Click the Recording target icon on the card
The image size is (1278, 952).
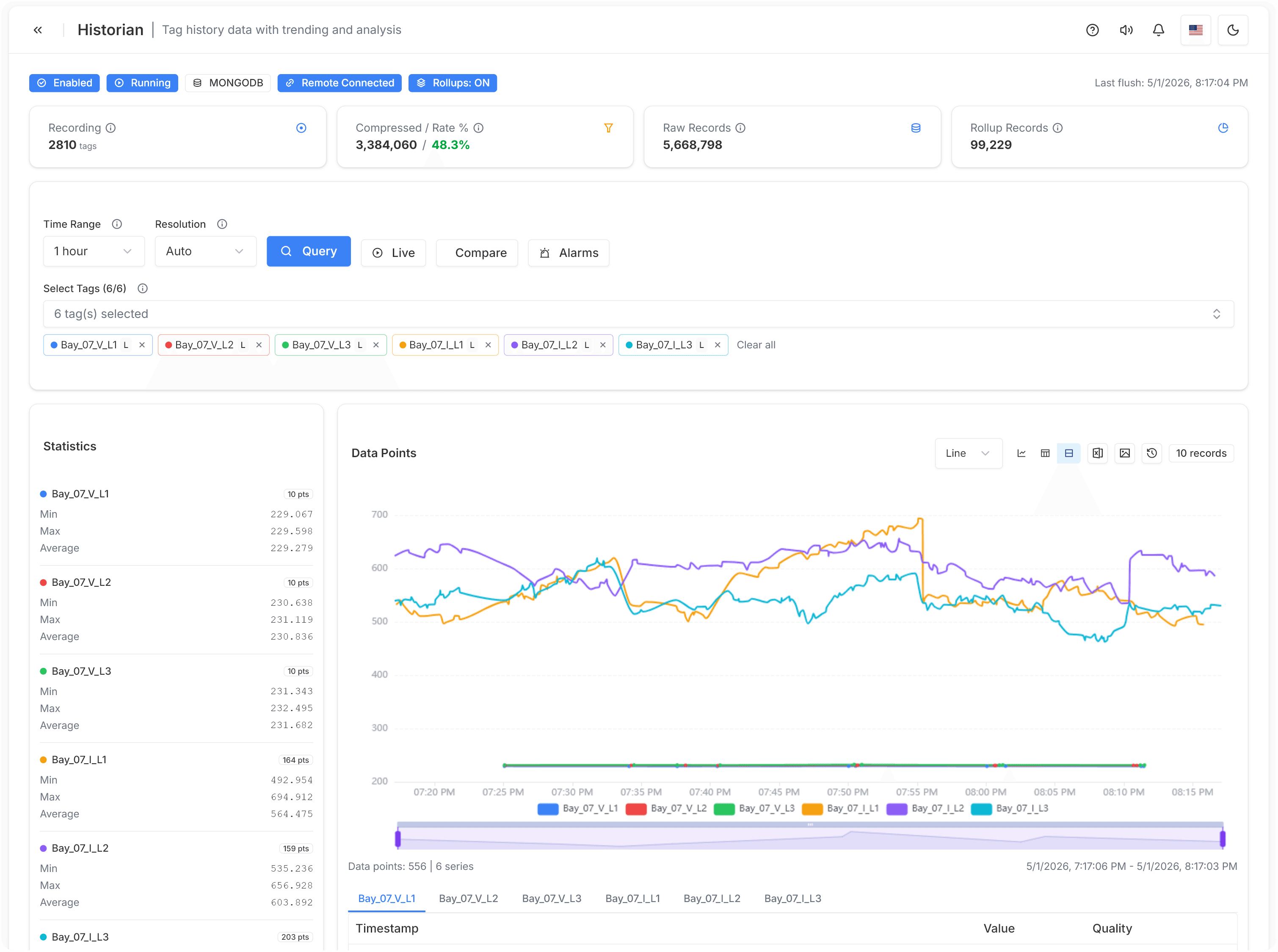coord(301,128)
